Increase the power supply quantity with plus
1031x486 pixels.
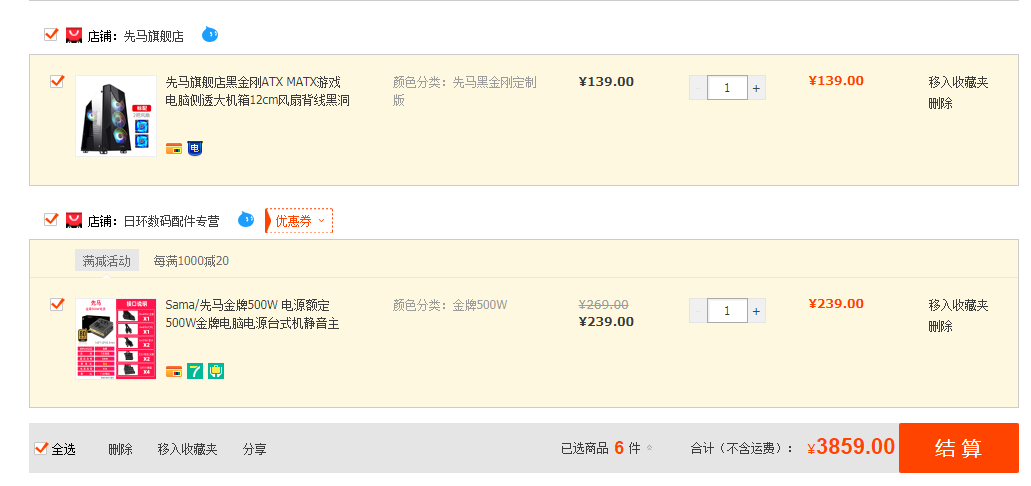pos(756,310)
